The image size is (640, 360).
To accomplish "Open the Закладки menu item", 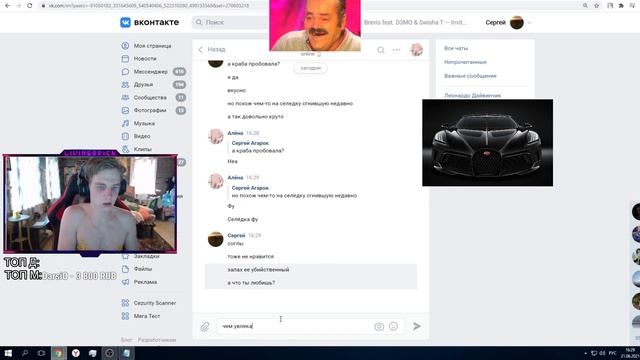I will coord(147,256).
